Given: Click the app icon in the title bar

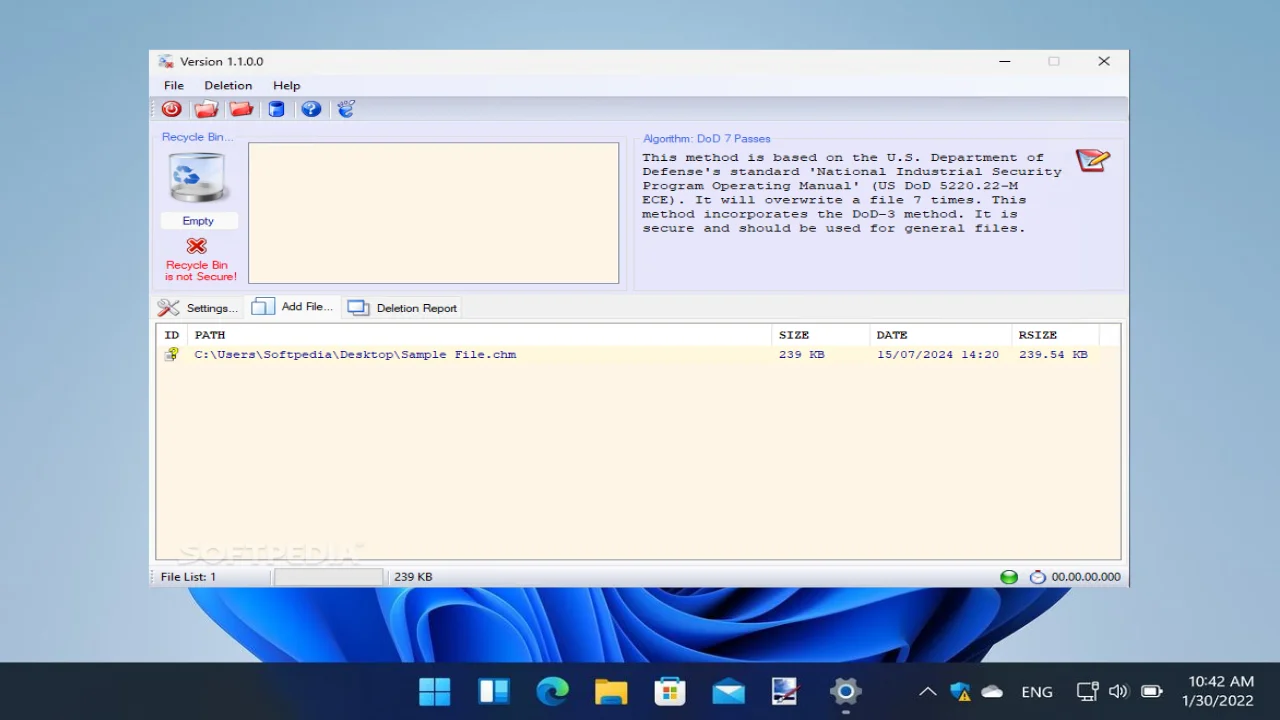Looking at the screenshot, I should pos(166,62).
